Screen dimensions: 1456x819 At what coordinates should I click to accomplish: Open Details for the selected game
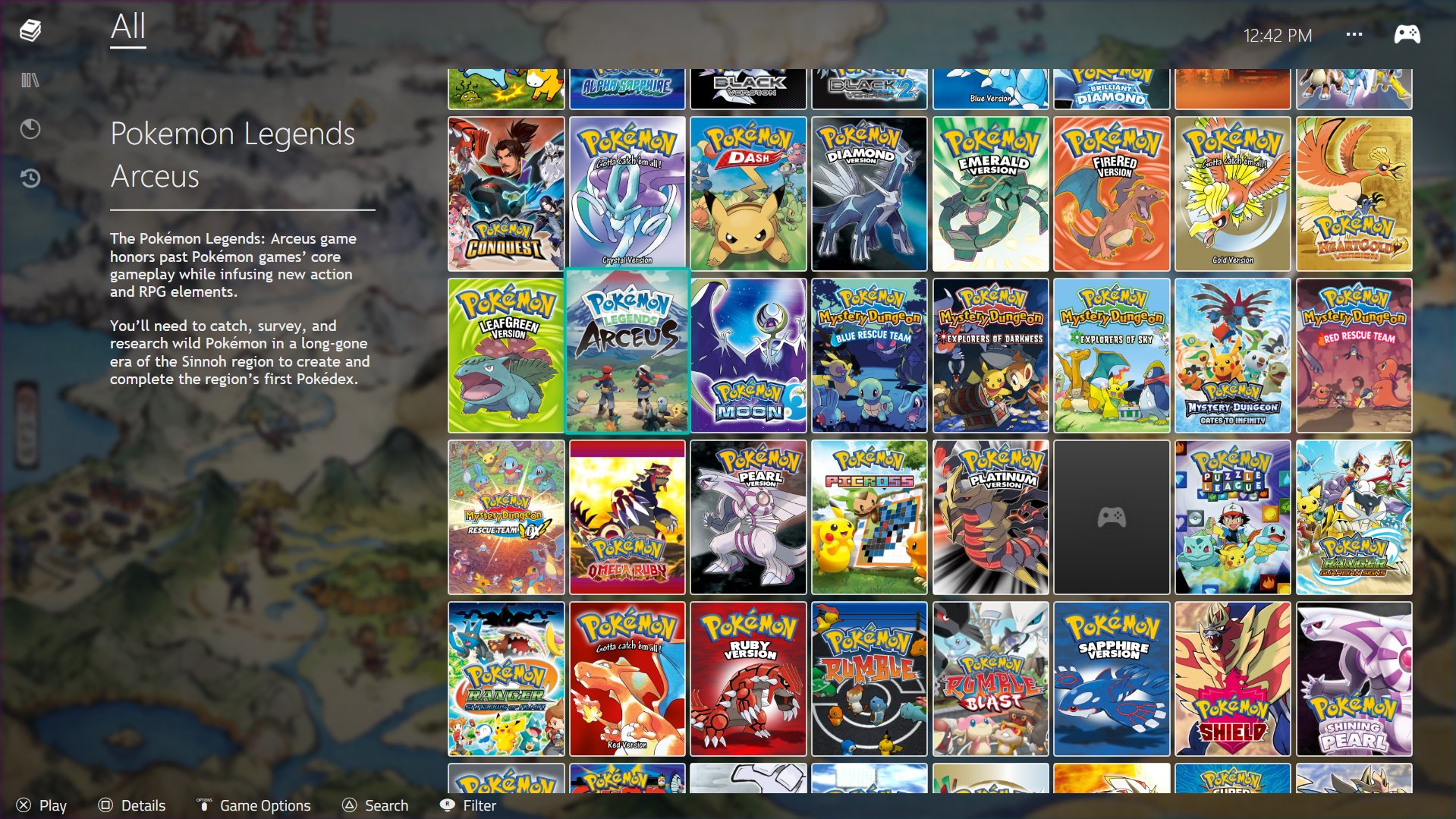click(143, 805)
